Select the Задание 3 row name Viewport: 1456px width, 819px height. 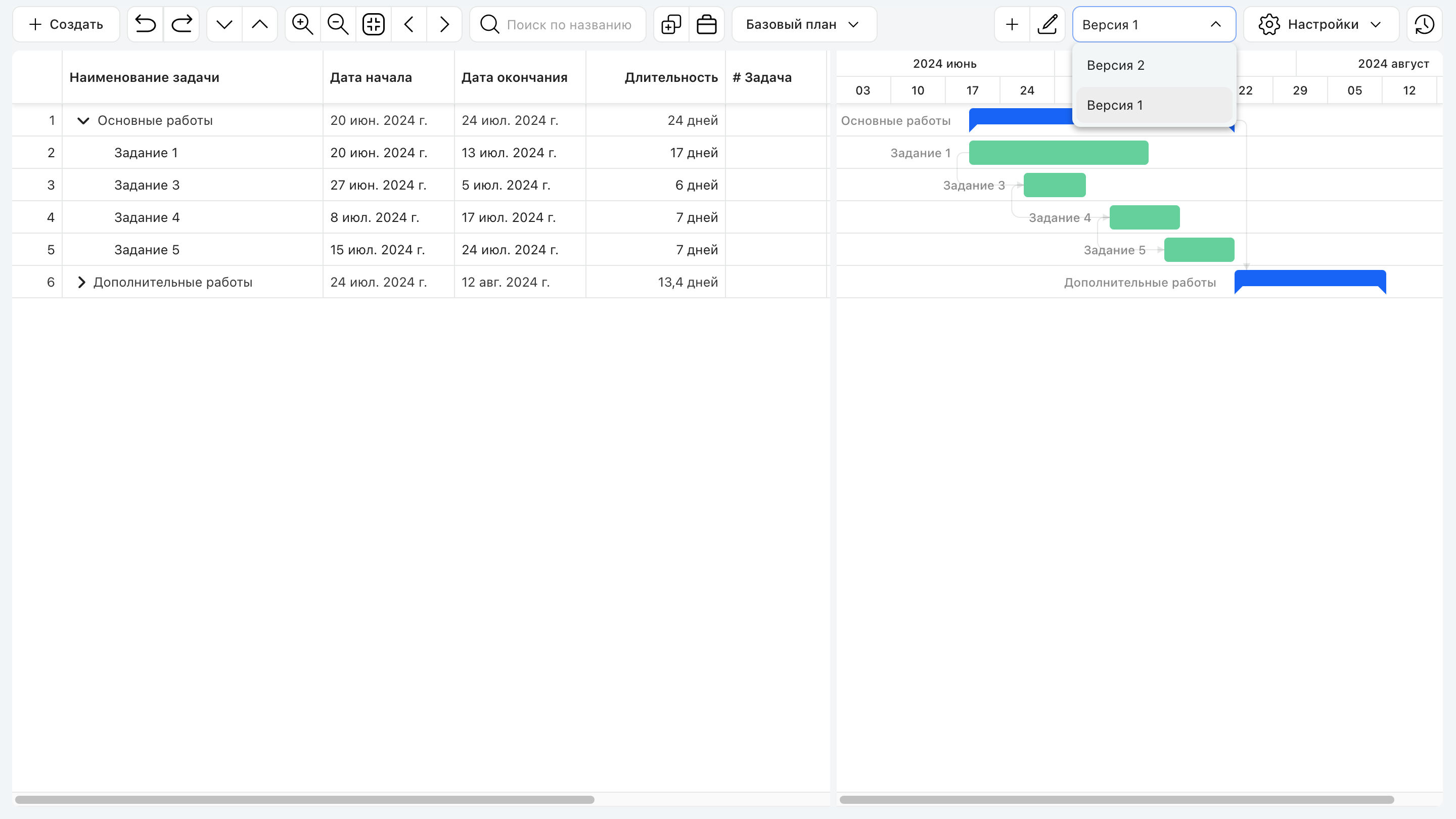[x=147, y=185]
